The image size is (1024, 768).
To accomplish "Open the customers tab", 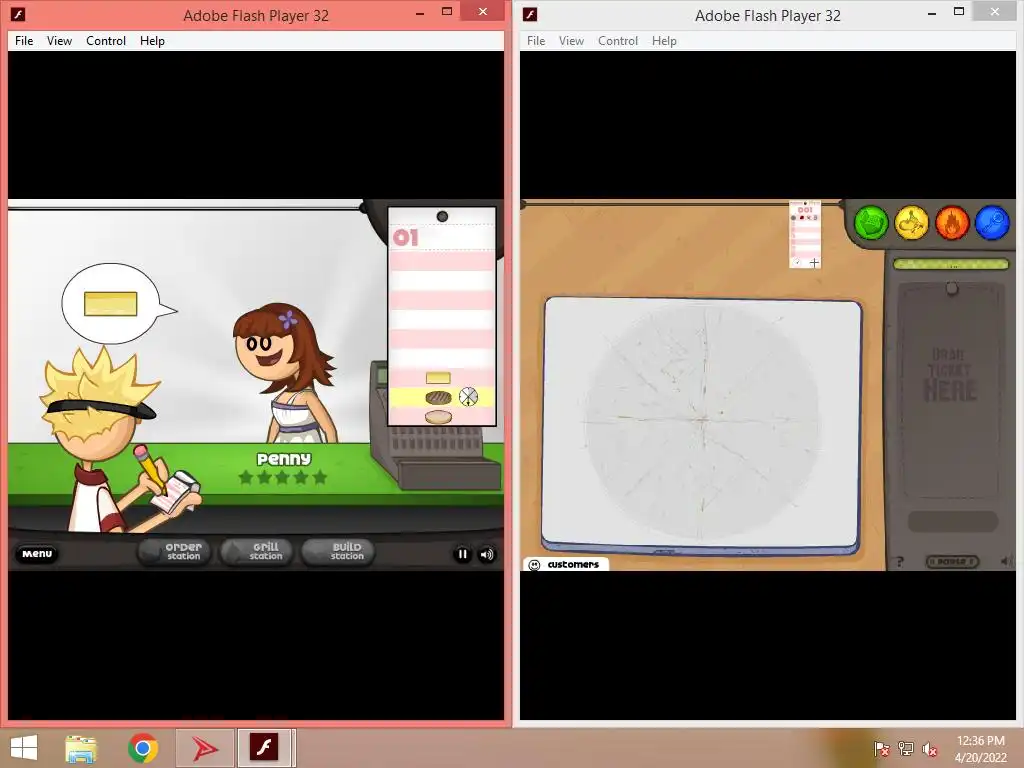I will tap(566, 564).
